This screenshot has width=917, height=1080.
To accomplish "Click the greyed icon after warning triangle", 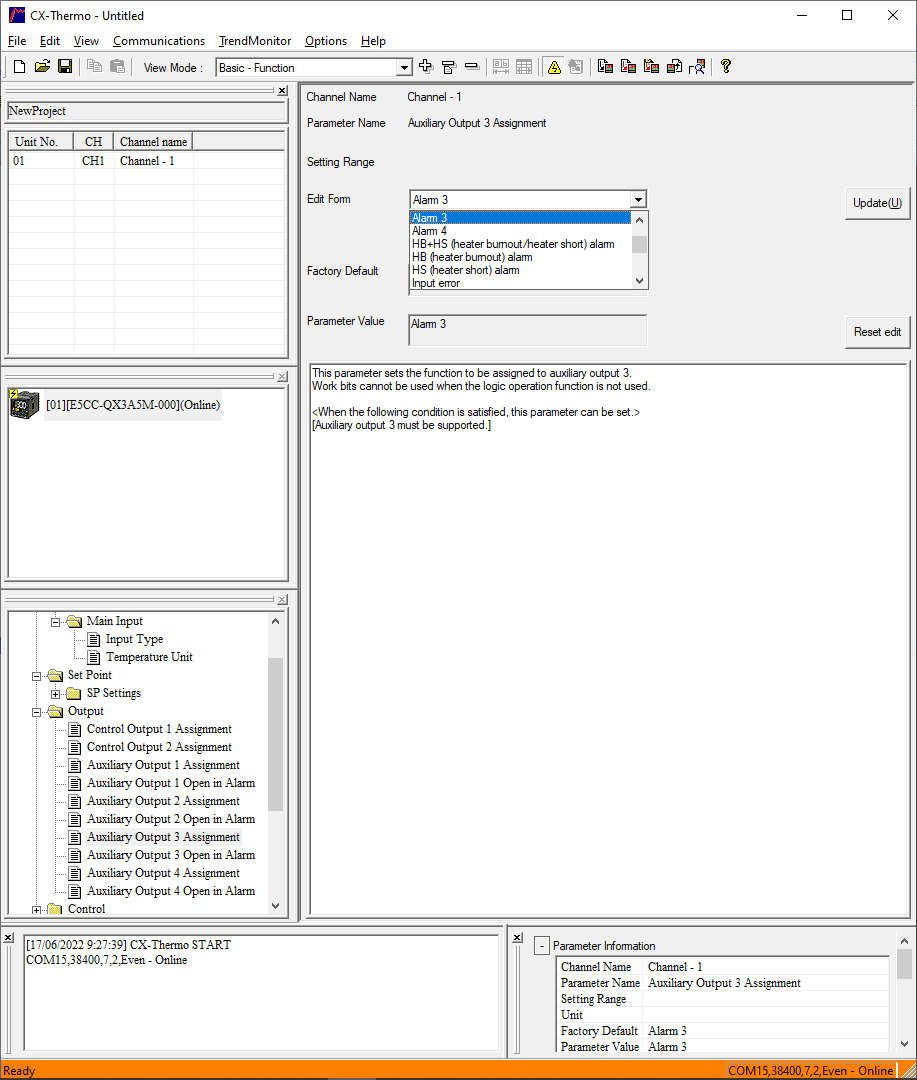I will [x=576, y=67].
